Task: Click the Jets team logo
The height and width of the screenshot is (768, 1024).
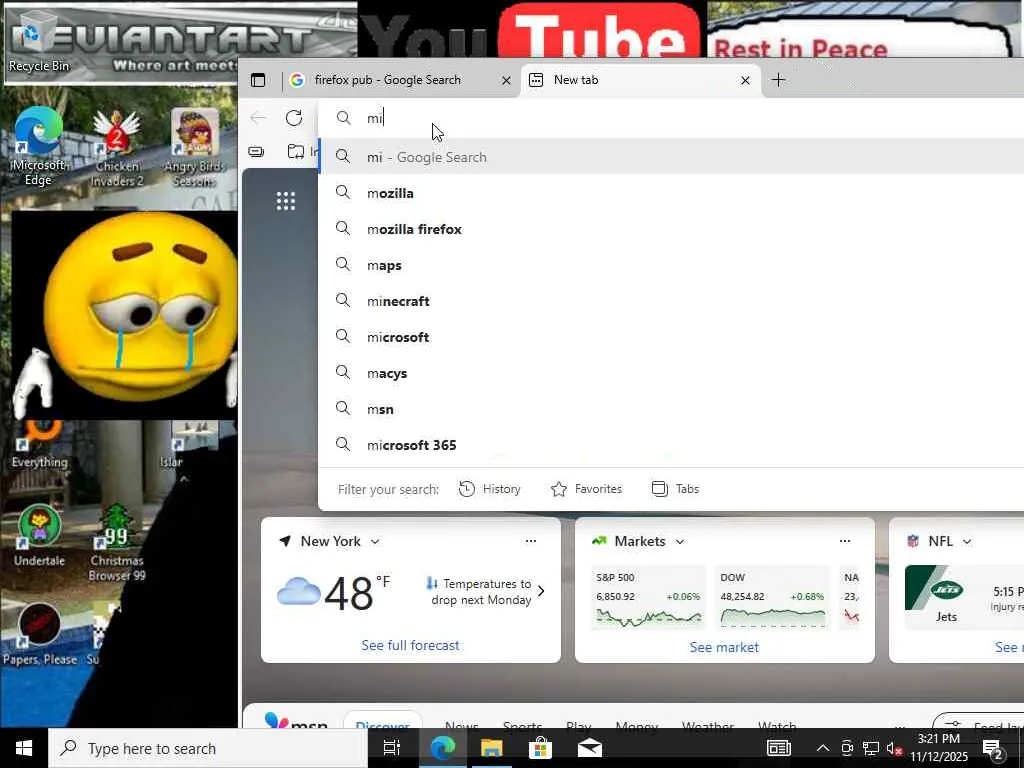Action: (x=946, y=588)
